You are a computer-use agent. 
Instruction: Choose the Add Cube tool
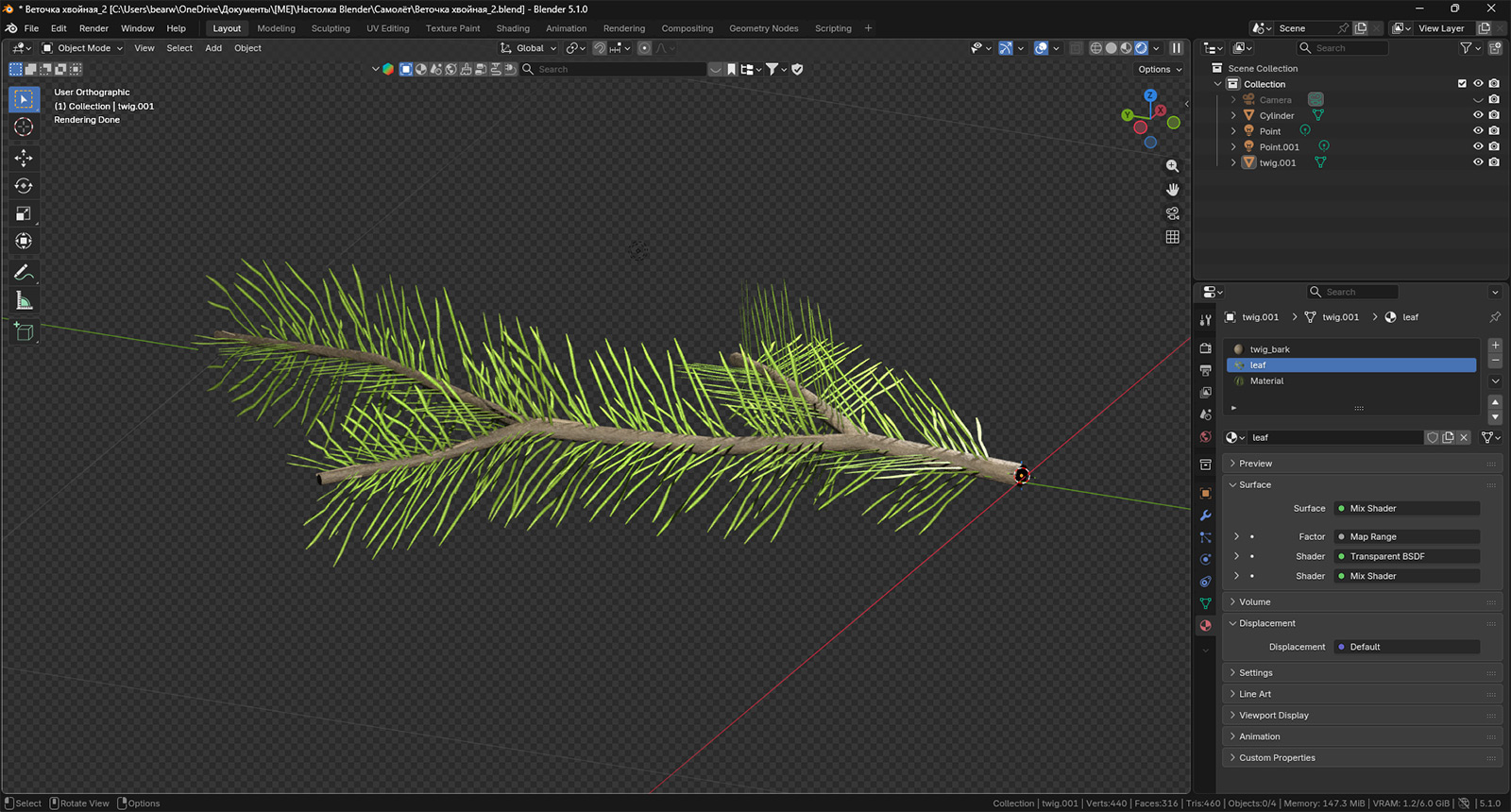pyautogui.click(x=24, y=331)
